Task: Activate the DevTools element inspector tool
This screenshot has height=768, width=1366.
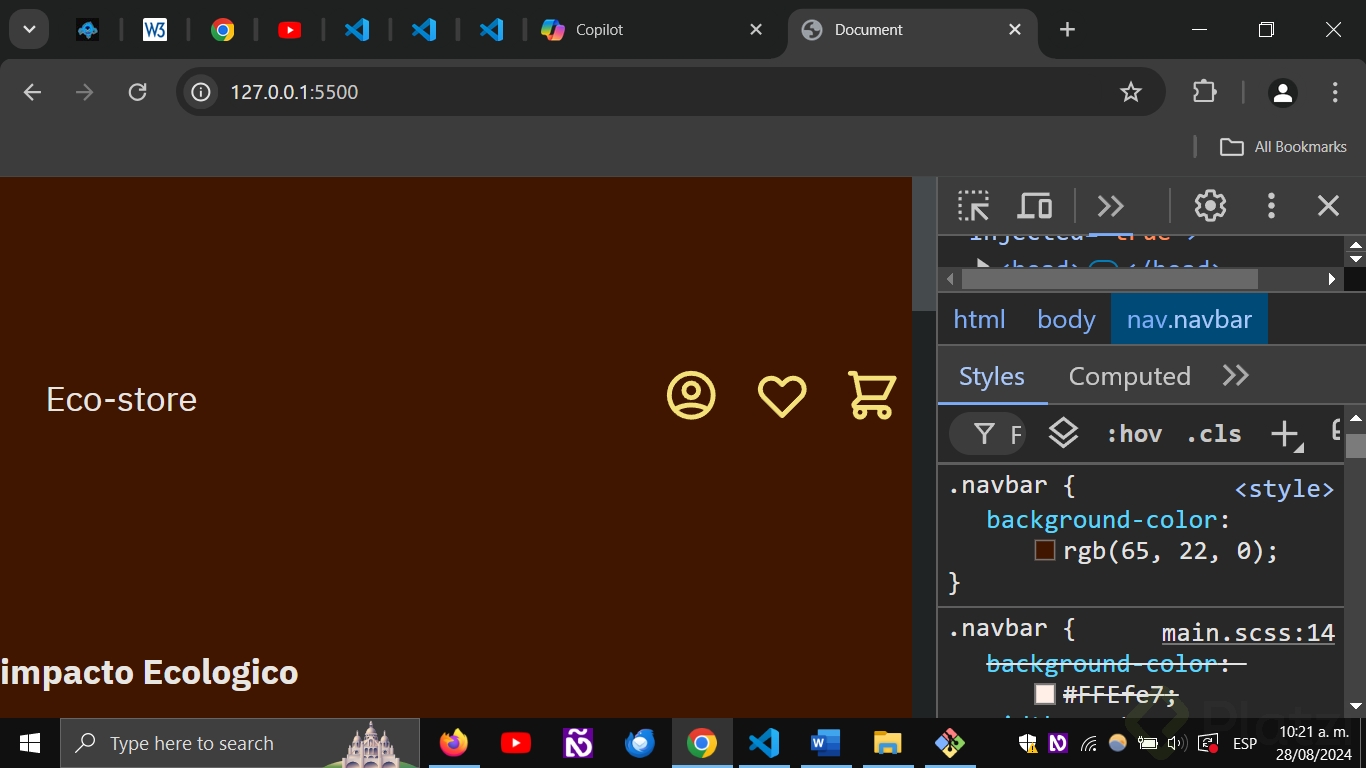Action: [973, 206]
